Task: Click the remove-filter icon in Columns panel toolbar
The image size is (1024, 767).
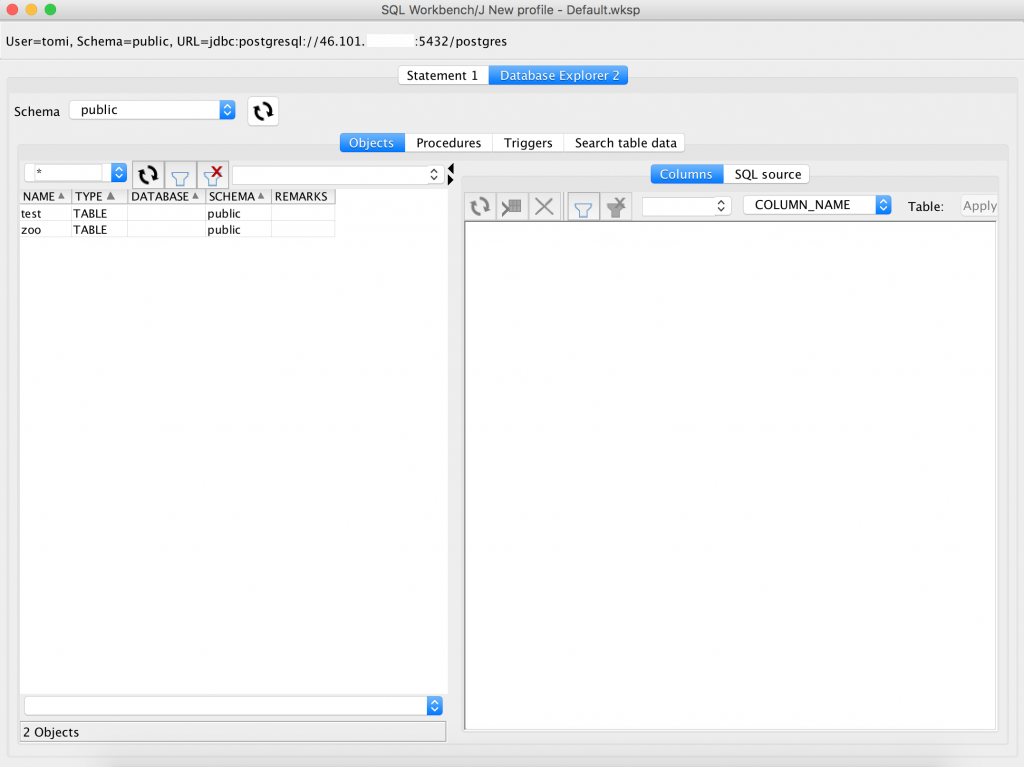Action: click(x=615, y=206)
